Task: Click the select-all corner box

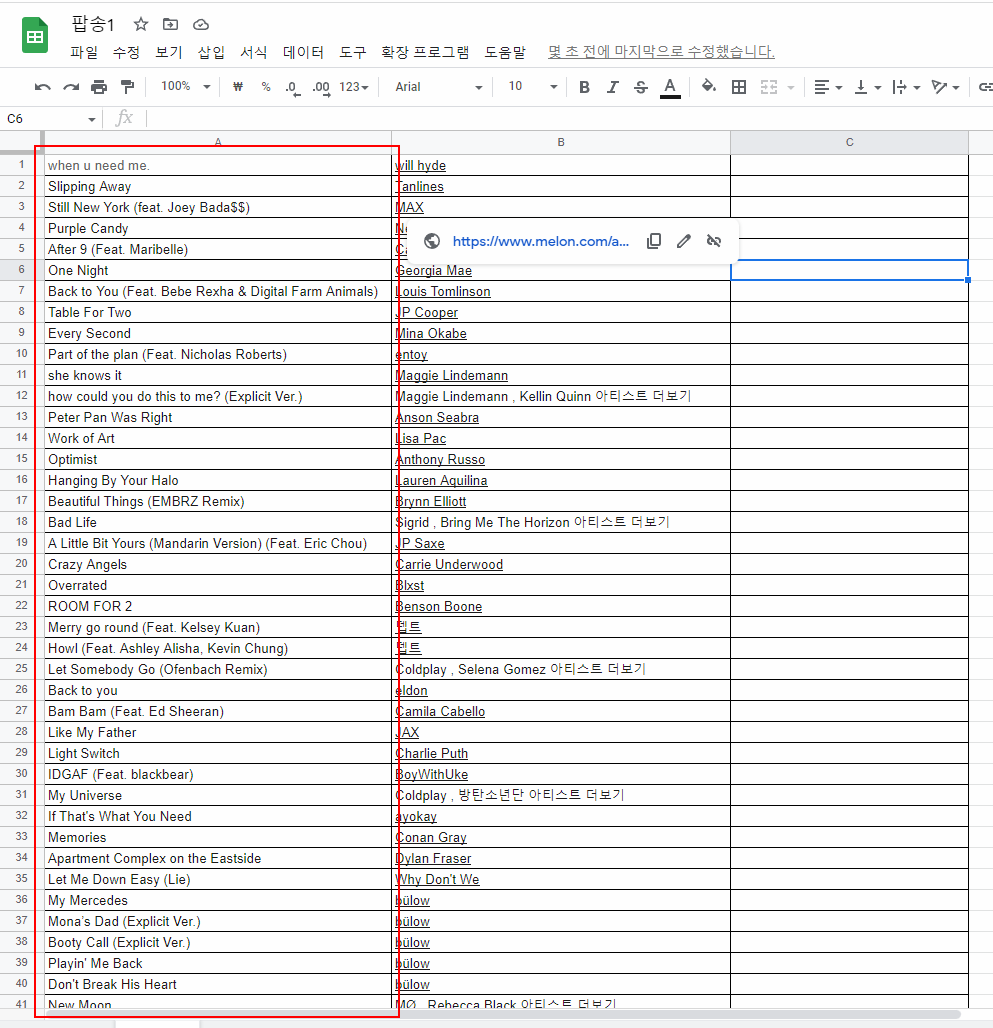Action: [22, 142]
